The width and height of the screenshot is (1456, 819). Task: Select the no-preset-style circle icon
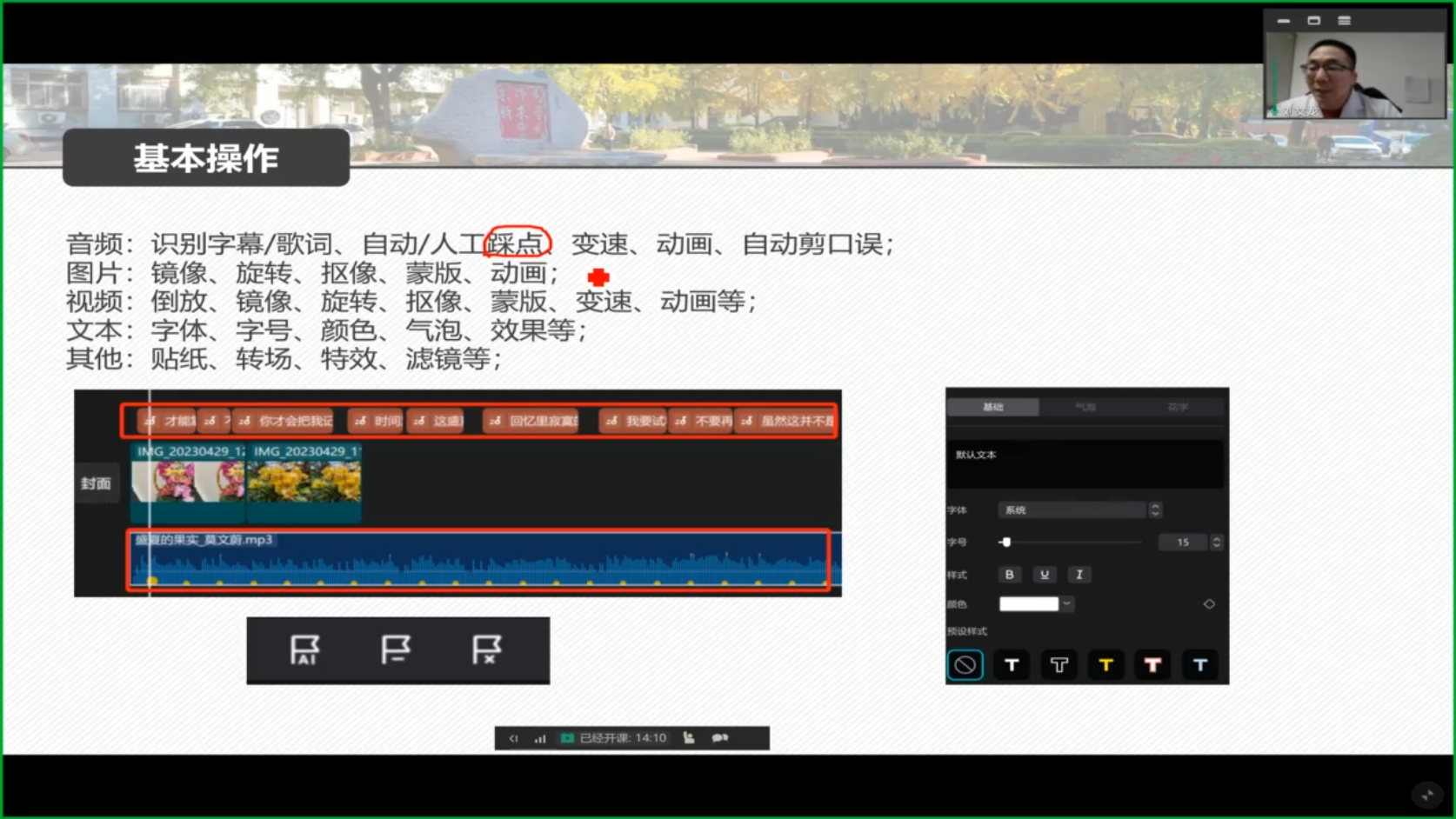965,665
